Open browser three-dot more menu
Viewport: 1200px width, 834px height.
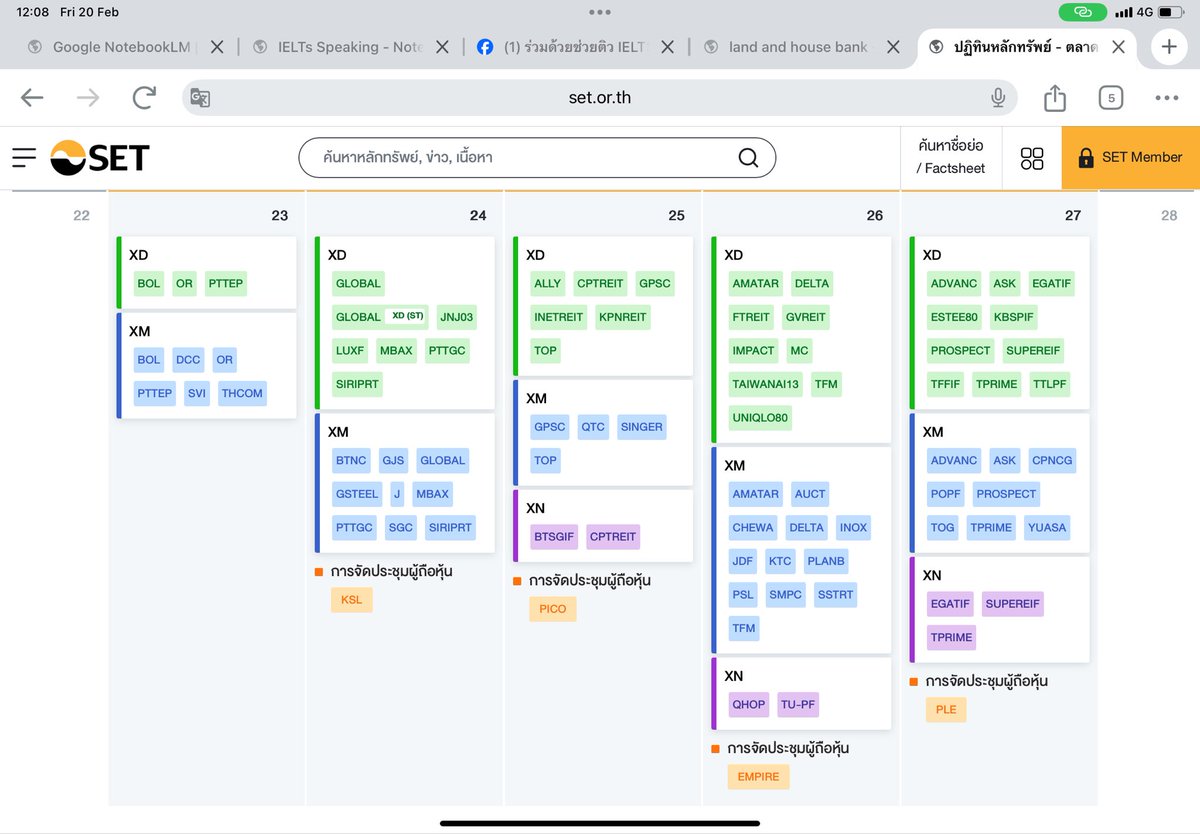coord(1166,98)
